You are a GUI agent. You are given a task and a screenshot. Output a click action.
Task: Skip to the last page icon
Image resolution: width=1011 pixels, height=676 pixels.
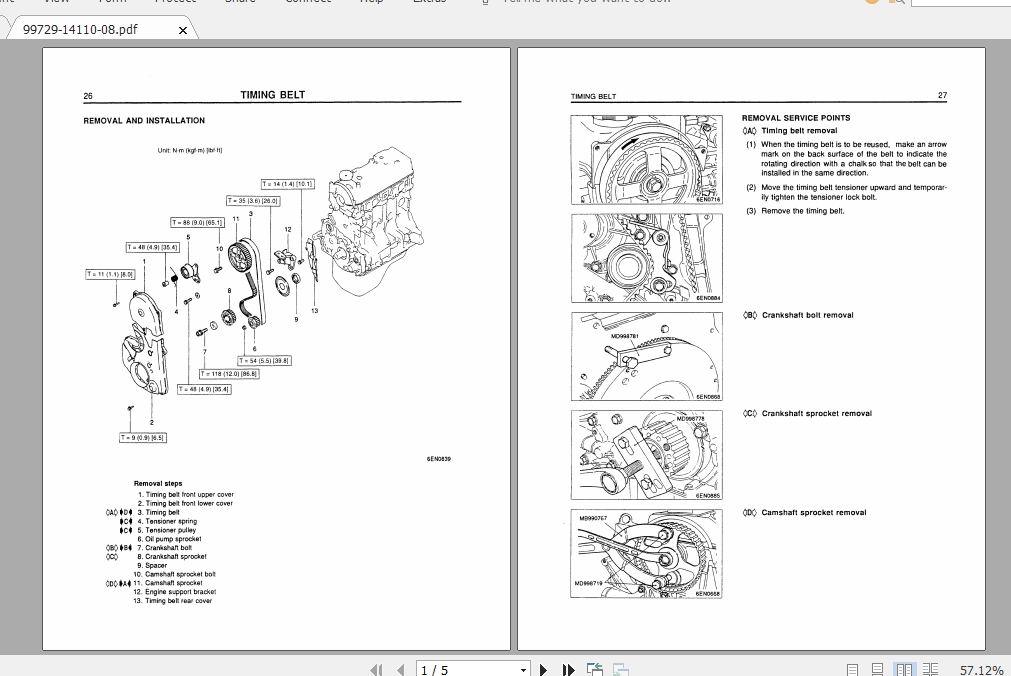567,670
